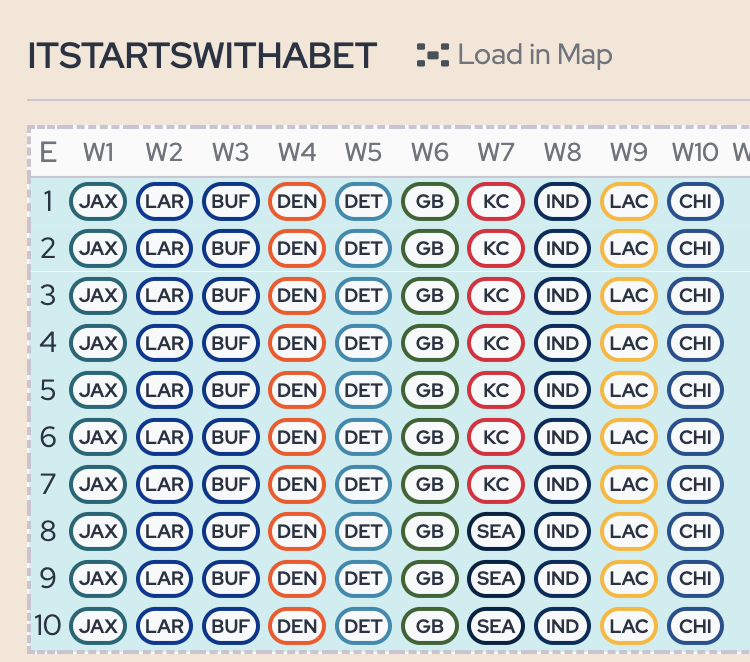Viewport: 750px width, 662px height.
Task: Click the W3 column header
Action: pos(231,153)
